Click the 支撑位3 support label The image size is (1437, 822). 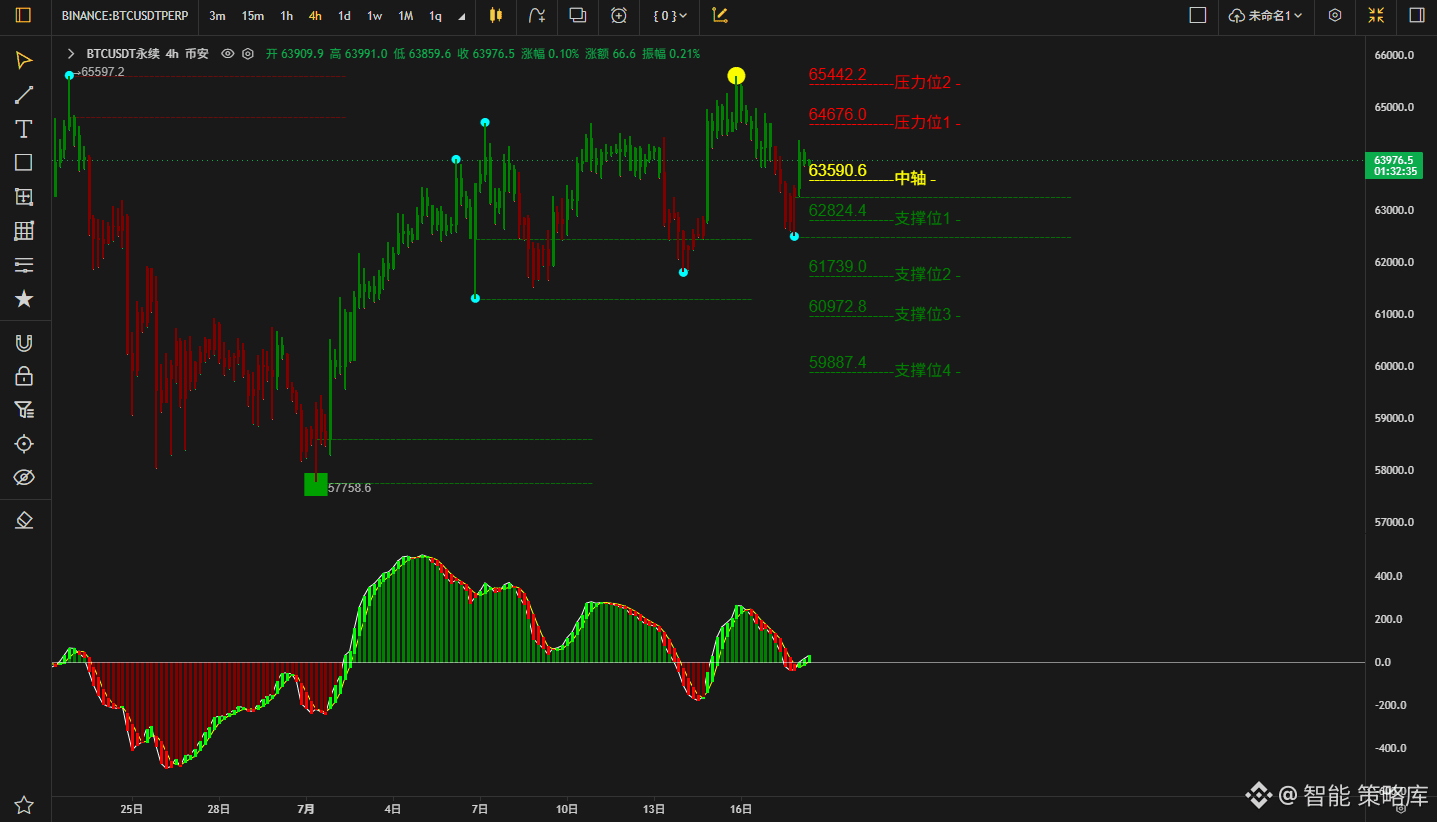pyautogui.click(x=922, y=315)
